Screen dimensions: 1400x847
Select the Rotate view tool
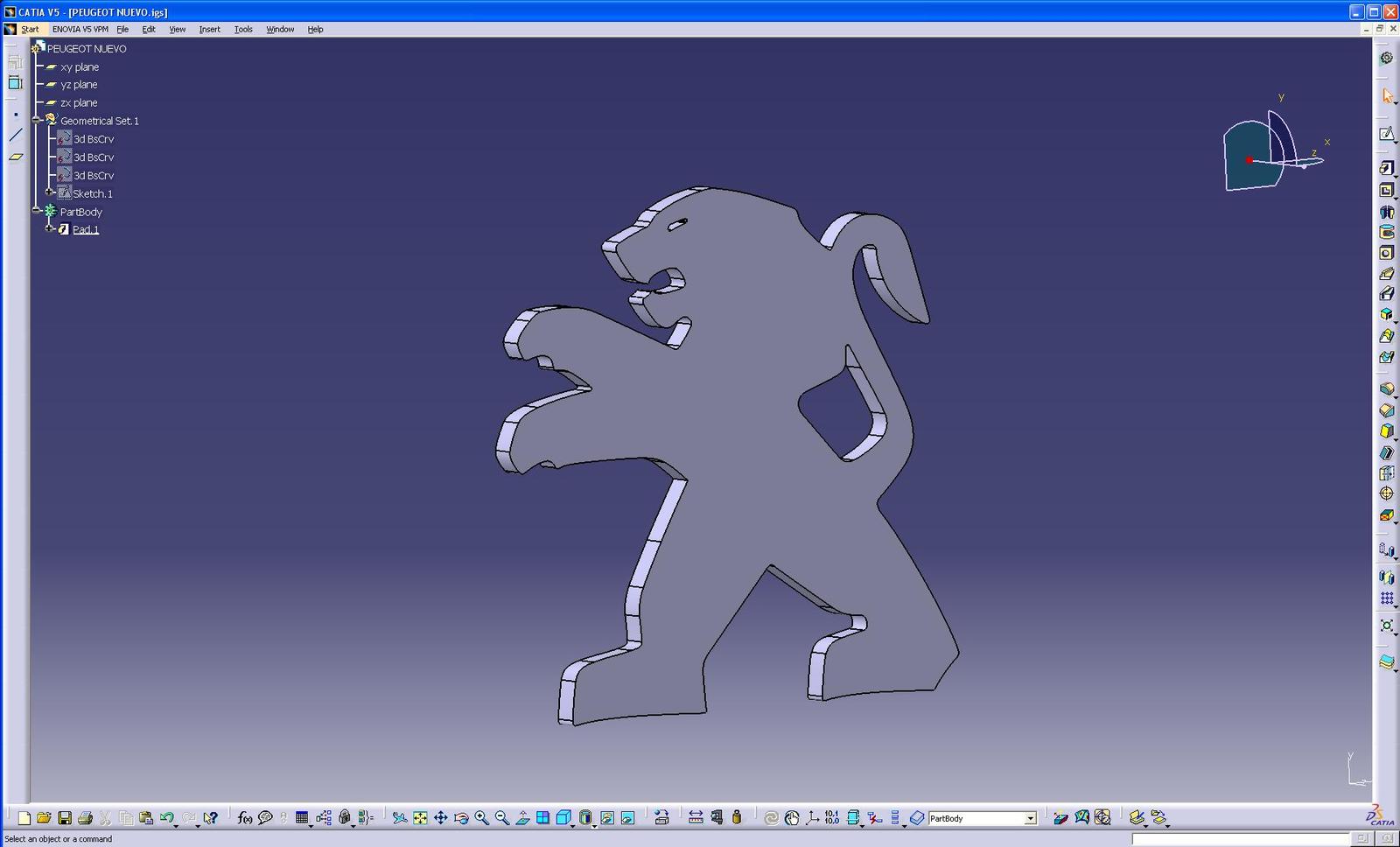(461, 818)
